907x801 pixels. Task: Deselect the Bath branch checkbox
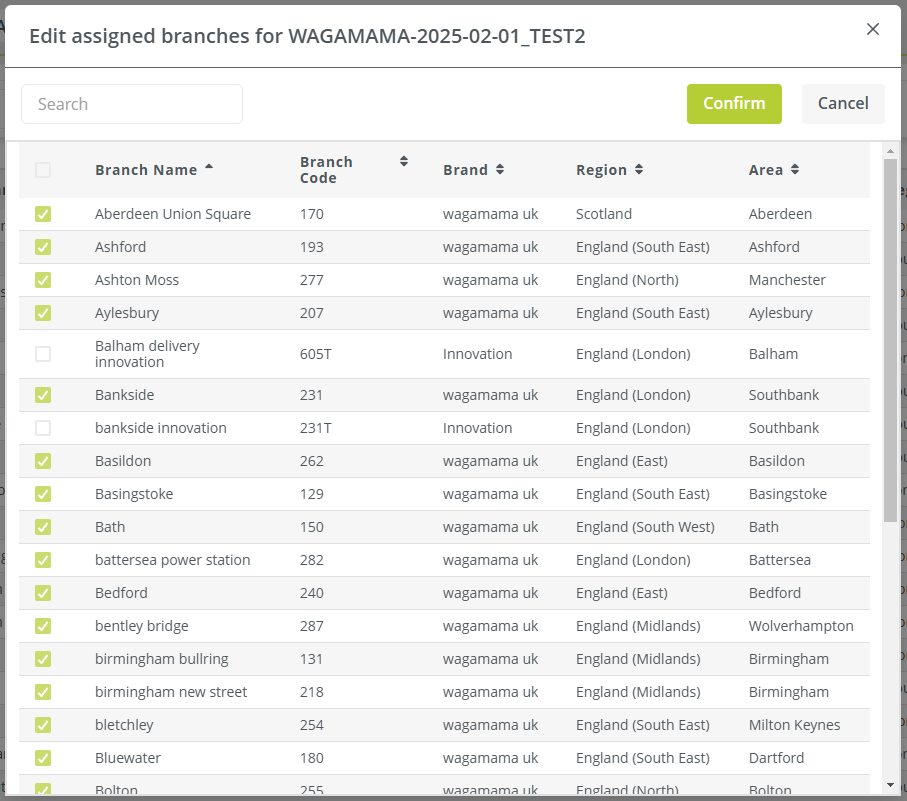43,527
